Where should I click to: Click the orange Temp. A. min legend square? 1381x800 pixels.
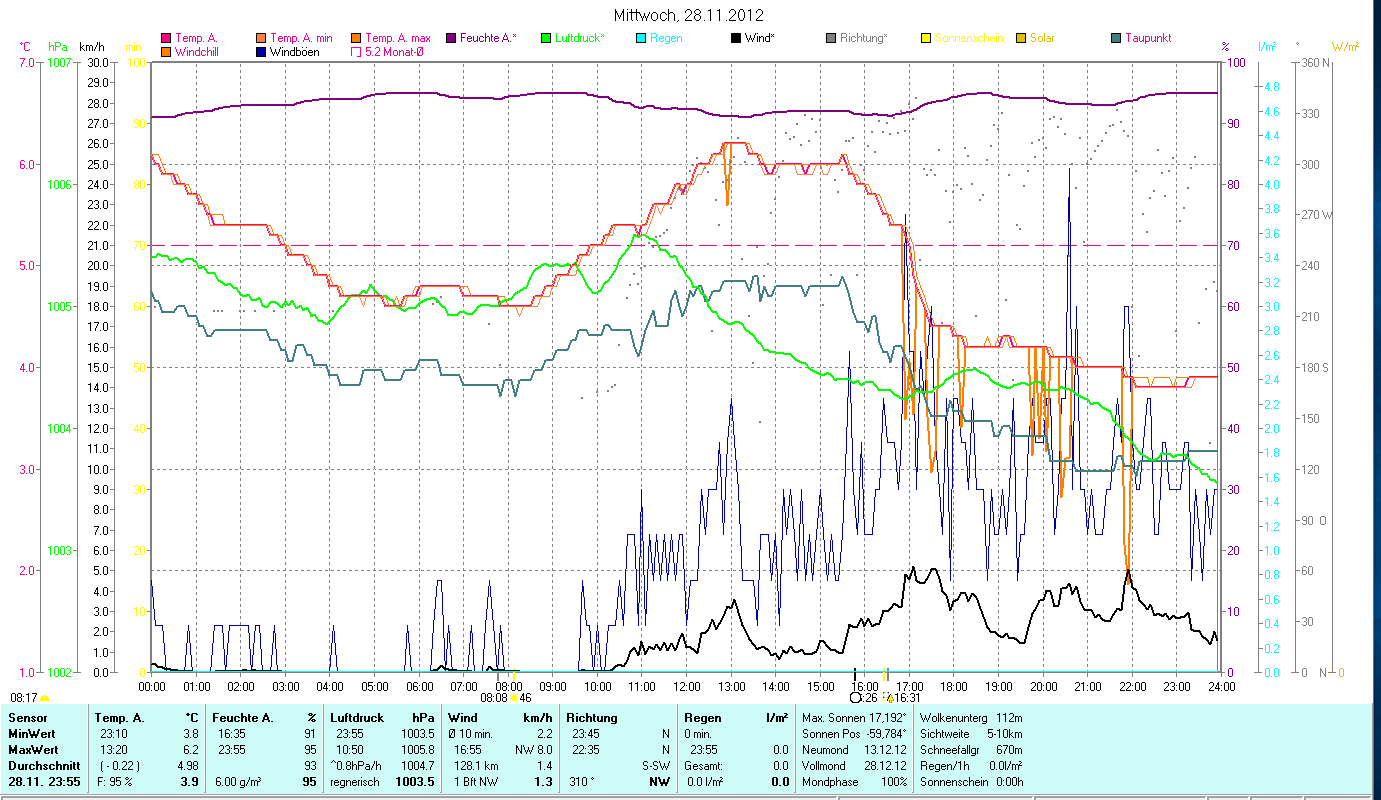click(262, 39)
